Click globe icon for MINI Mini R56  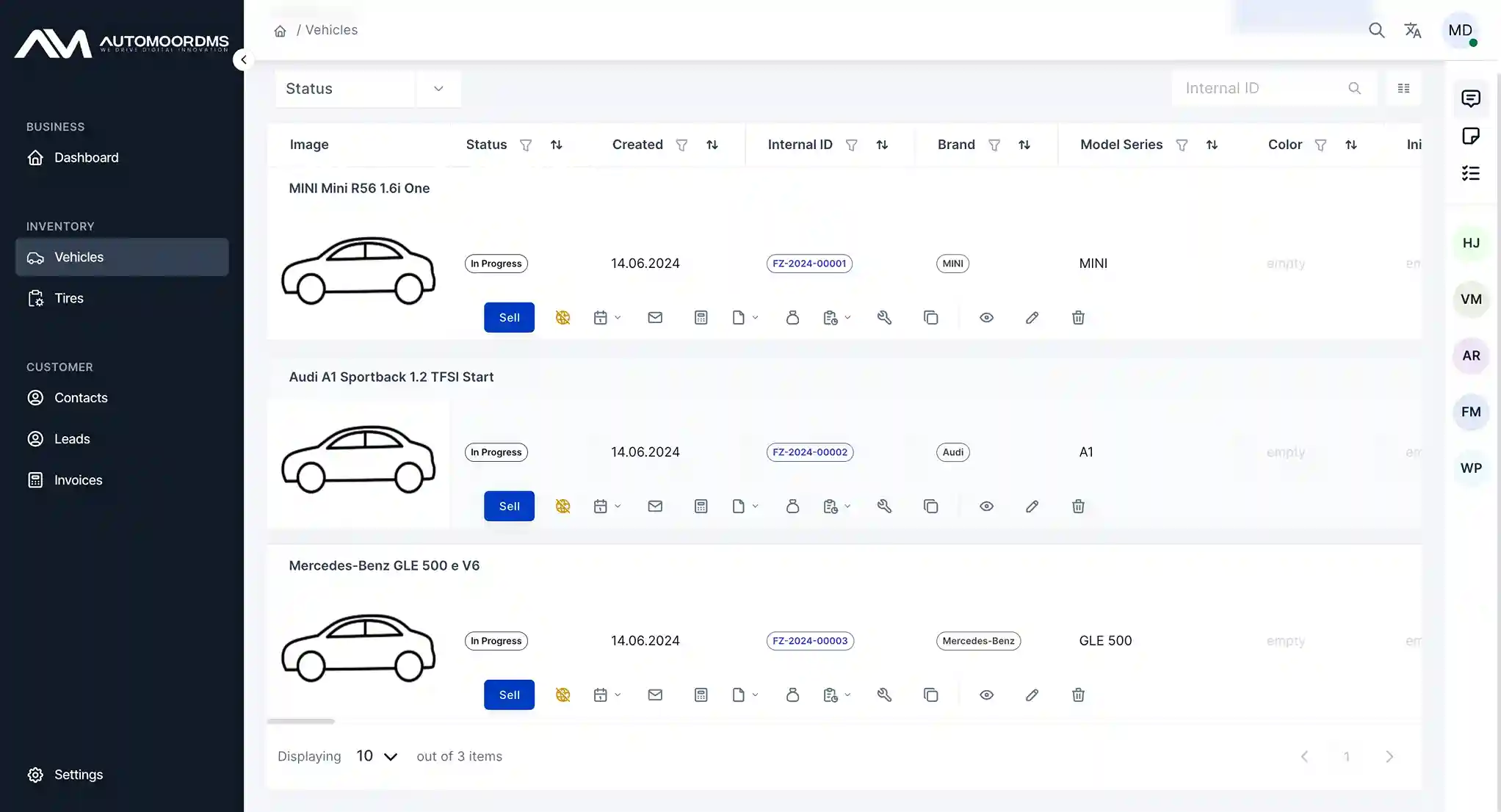tap(563, 317)
